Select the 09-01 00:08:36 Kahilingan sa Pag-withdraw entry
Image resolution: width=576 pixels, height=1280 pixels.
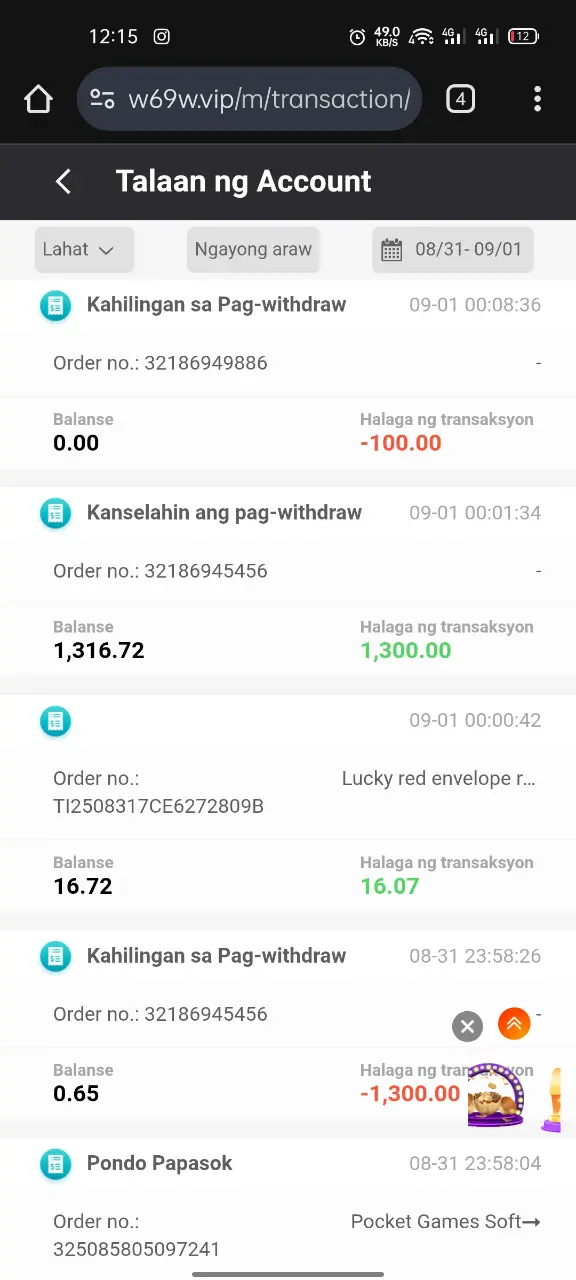click(x=288, y=375)
